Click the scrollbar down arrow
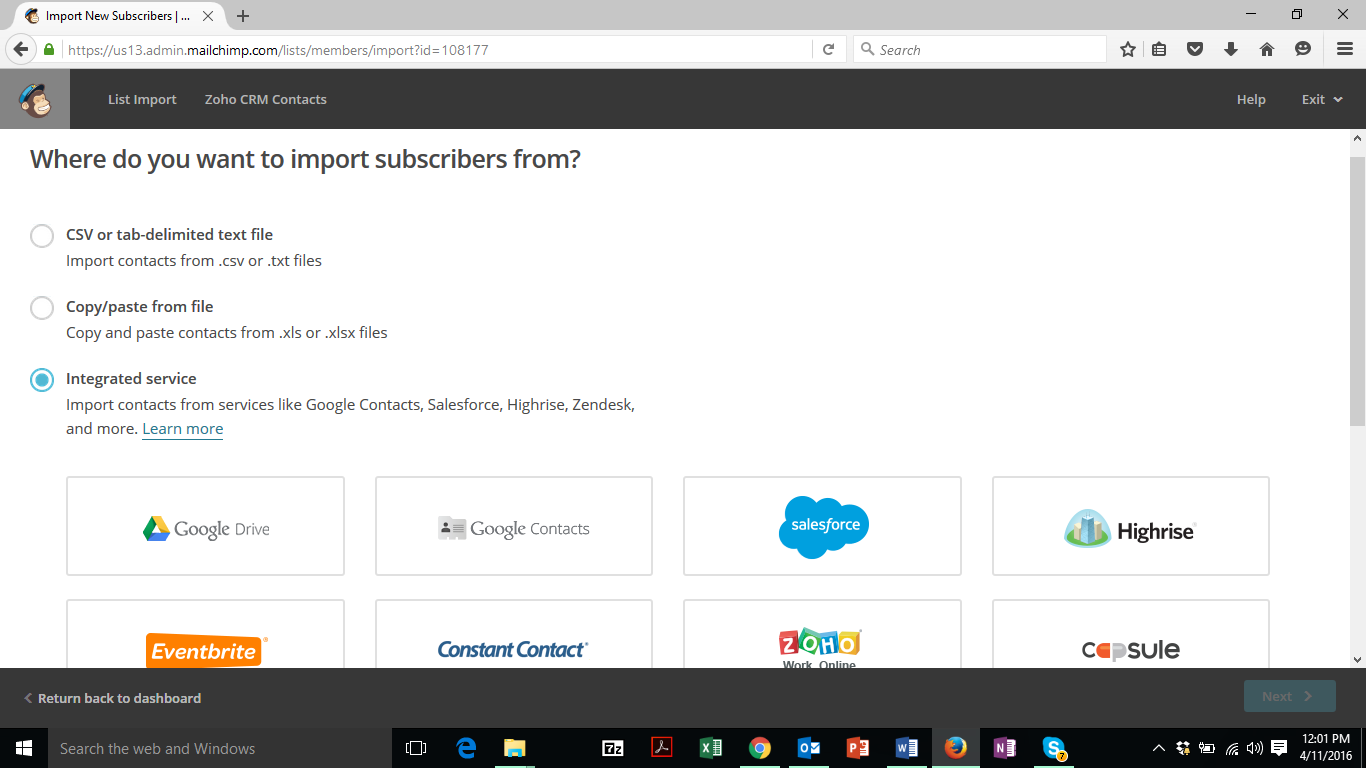This screenshot has width=1366, height=768. coord(1357,659)
